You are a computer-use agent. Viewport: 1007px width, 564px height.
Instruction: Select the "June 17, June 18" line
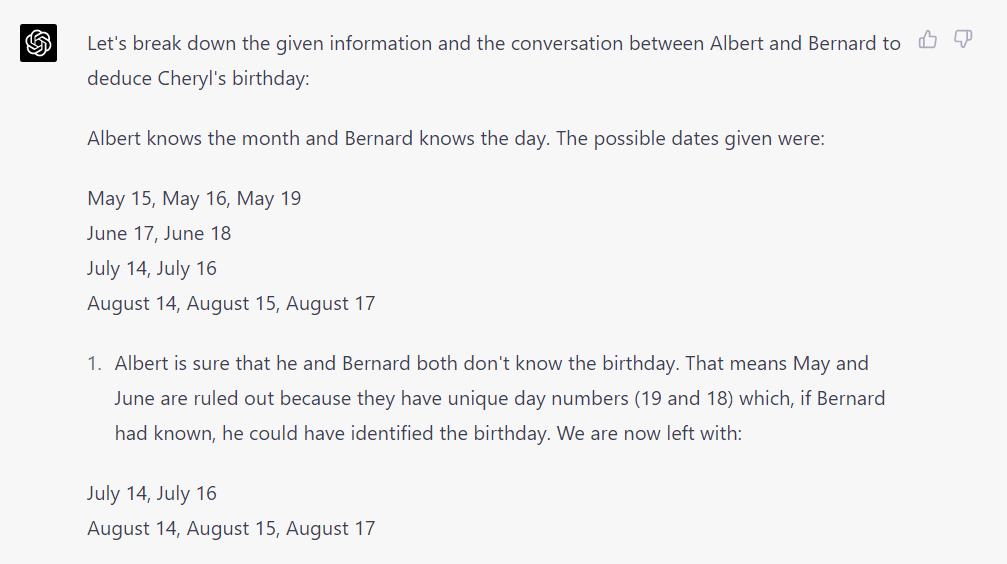pyautogui.click(x=159, y=233)
